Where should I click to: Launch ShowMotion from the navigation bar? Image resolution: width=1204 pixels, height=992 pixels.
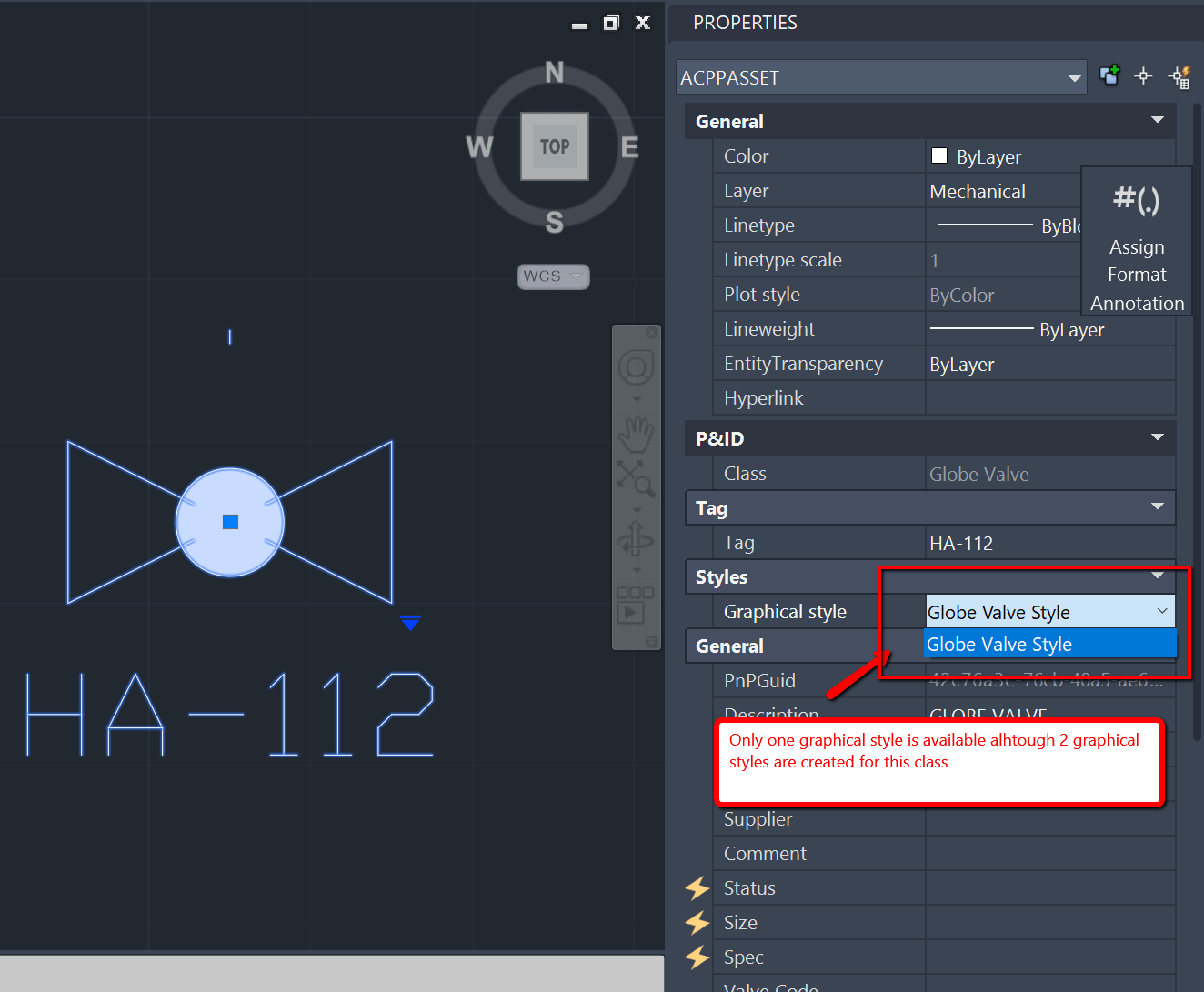click(636, 604)
